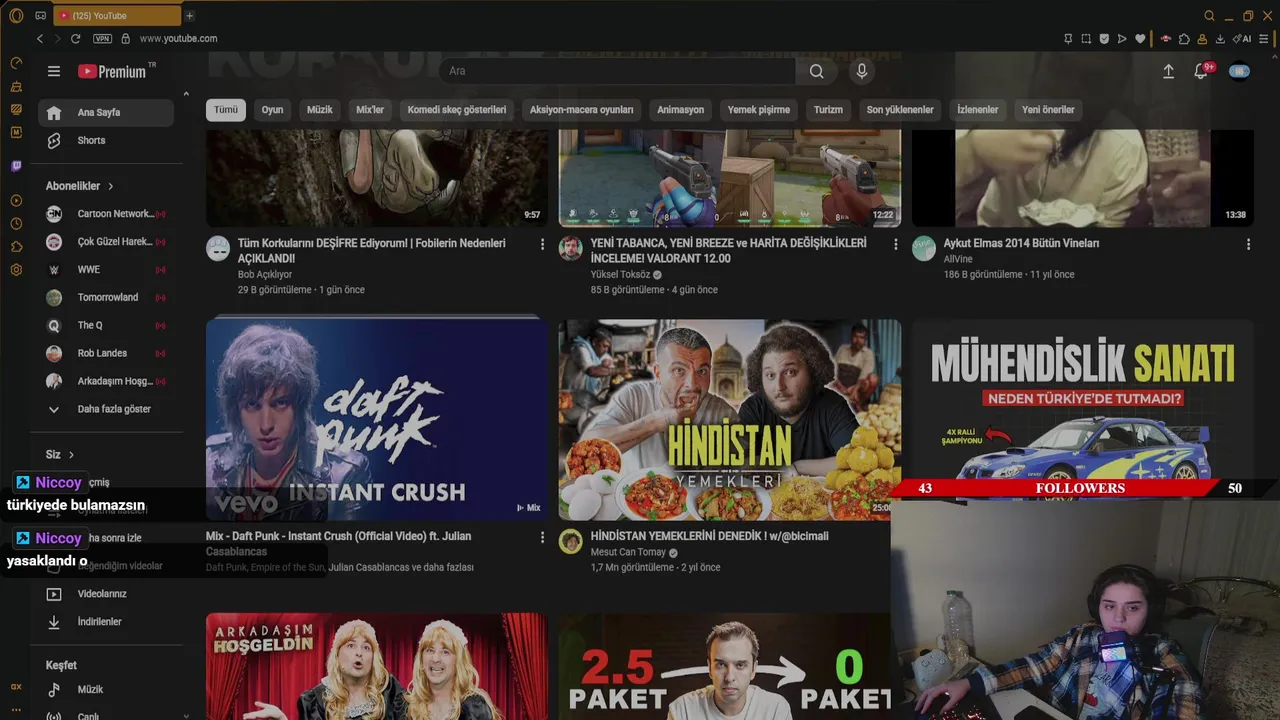The height and width of the screenshot is (720, 1280).
Task: Open Easy Setup sliders icon
Action: tap(1264, 38)
